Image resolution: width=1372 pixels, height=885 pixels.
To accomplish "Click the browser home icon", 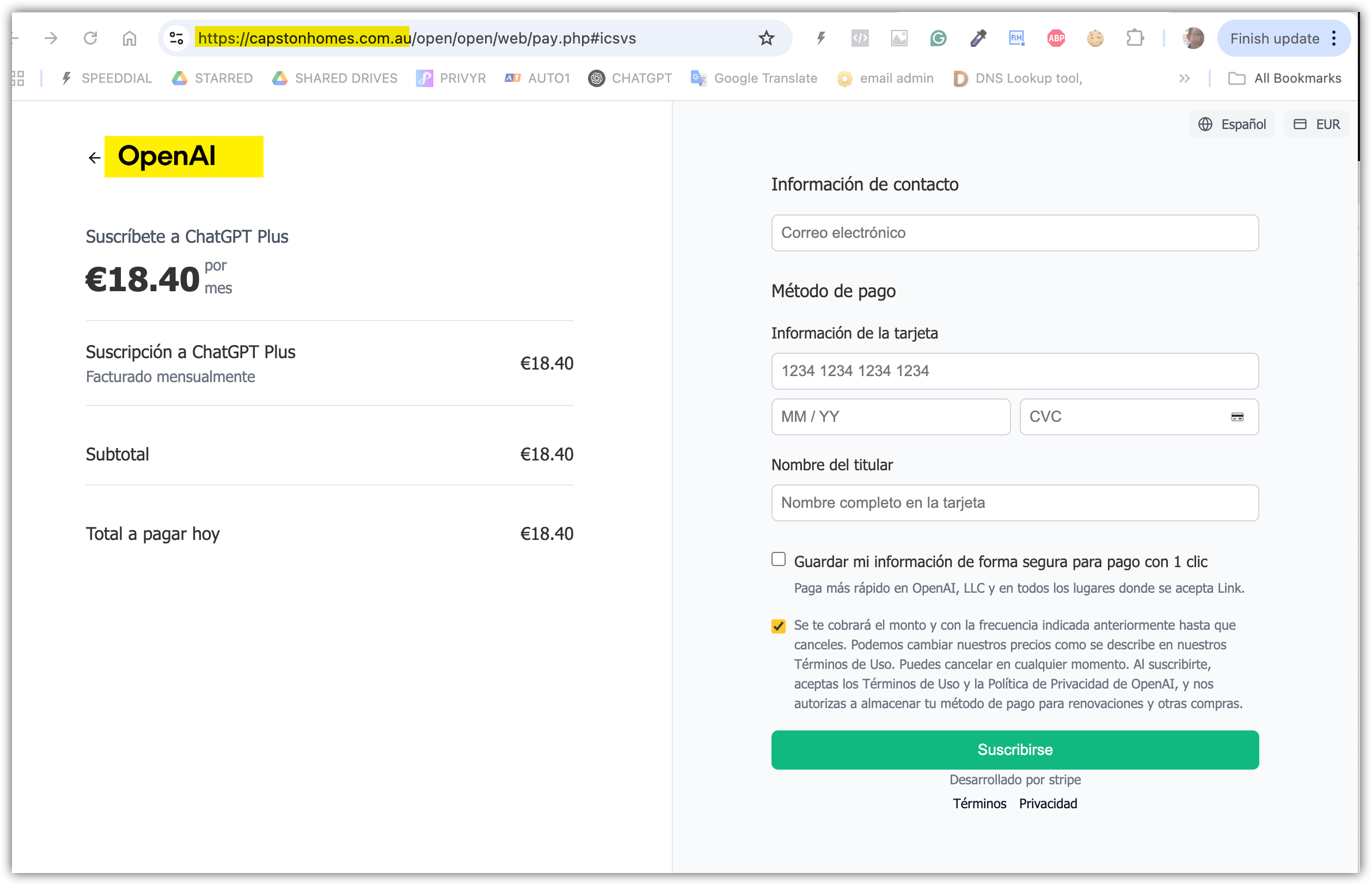I will (130, 39).
